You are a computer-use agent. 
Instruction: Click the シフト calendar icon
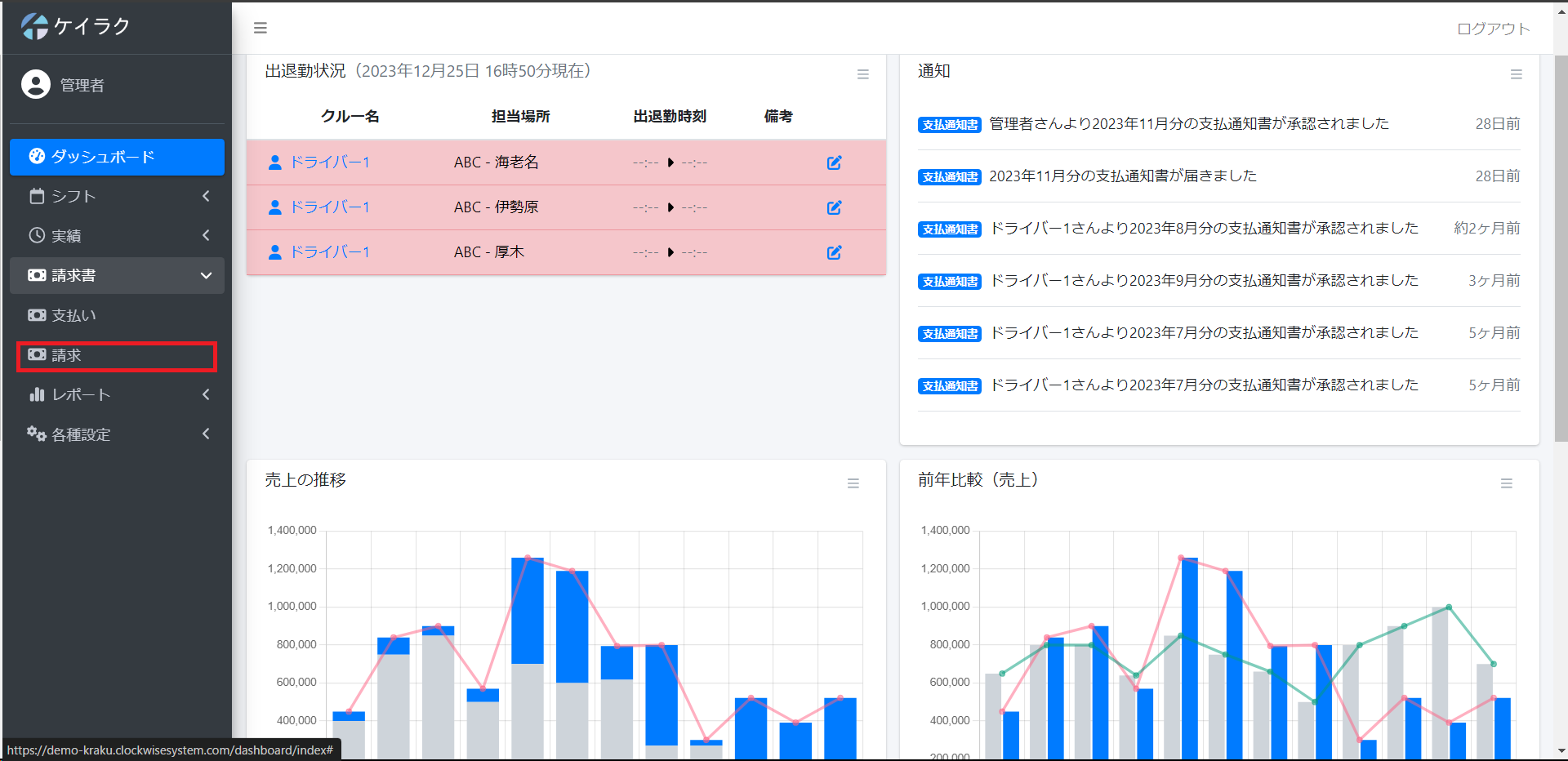pos(37,196)
